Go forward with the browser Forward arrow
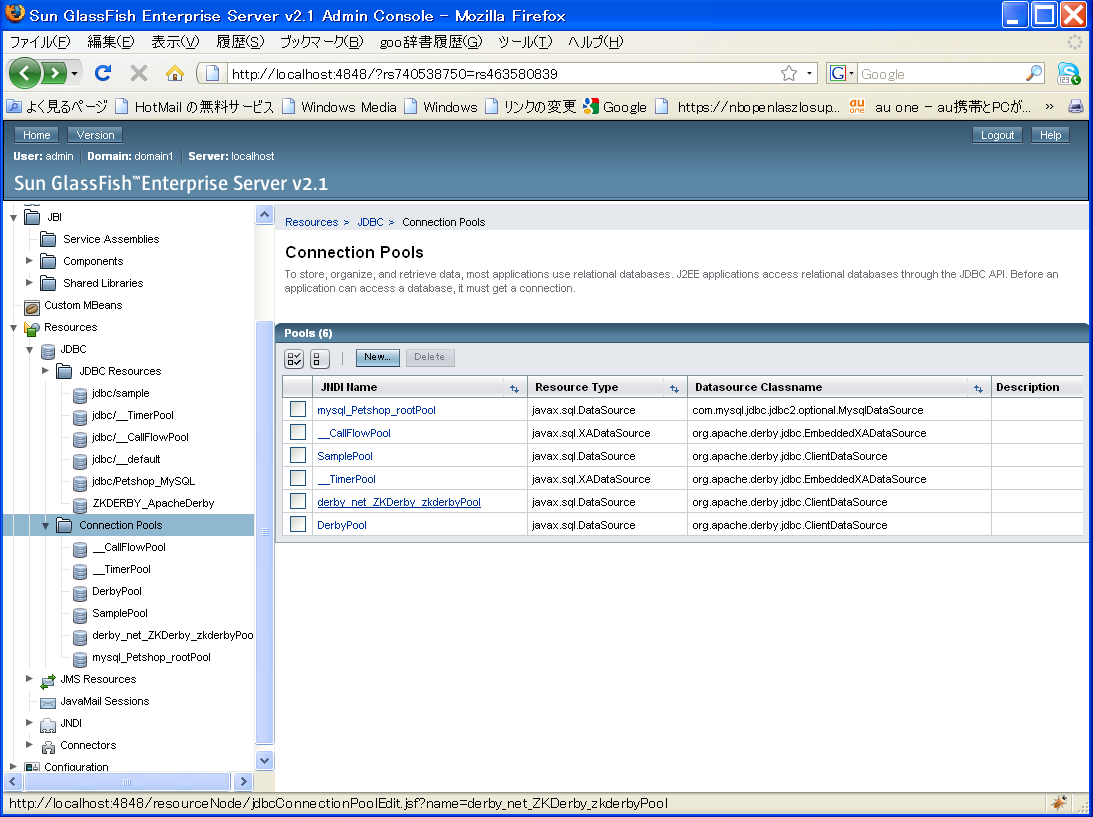 point(54,72)
